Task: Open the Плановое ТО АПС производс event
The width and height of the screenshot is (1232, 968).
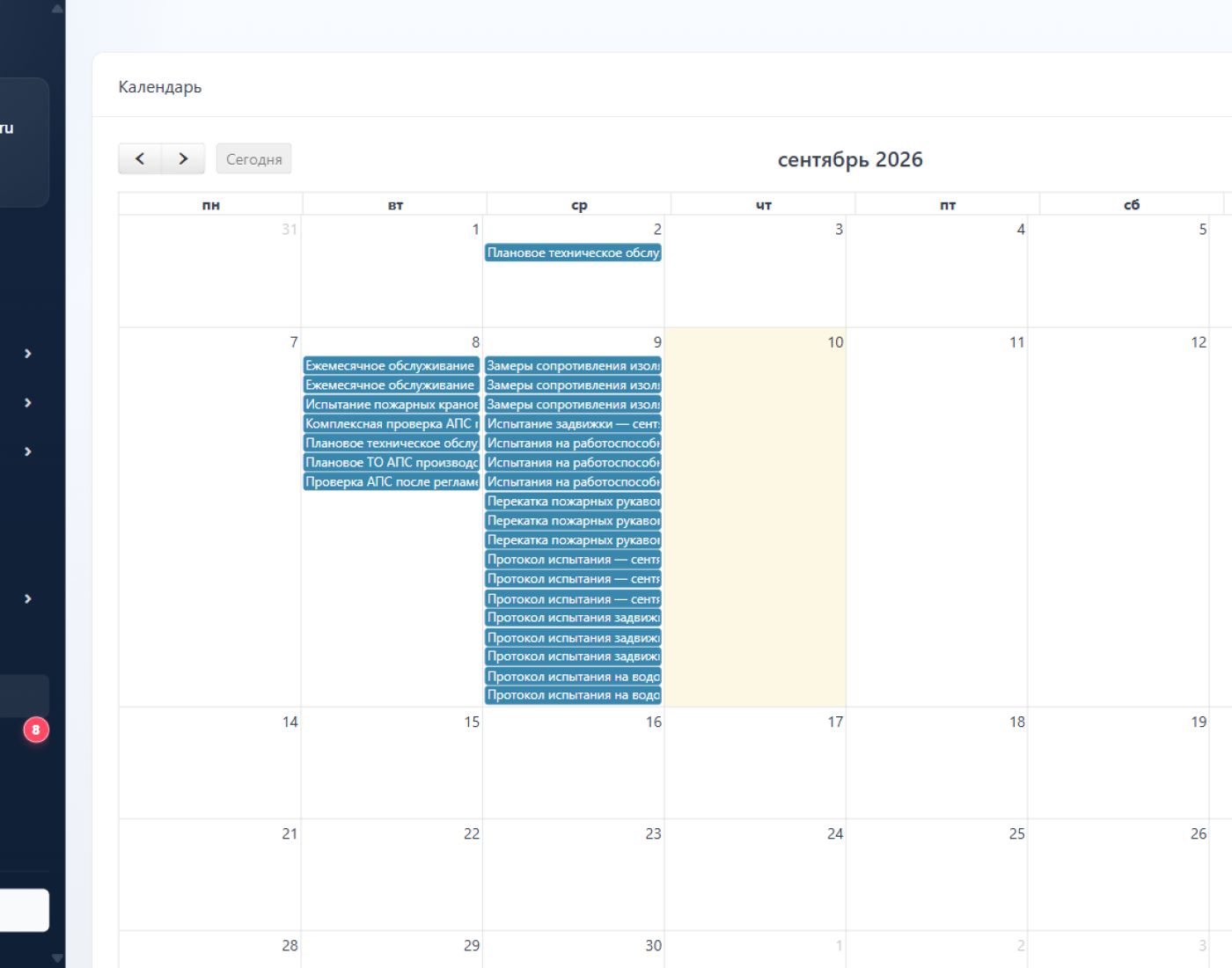Action: click(392, 463)
